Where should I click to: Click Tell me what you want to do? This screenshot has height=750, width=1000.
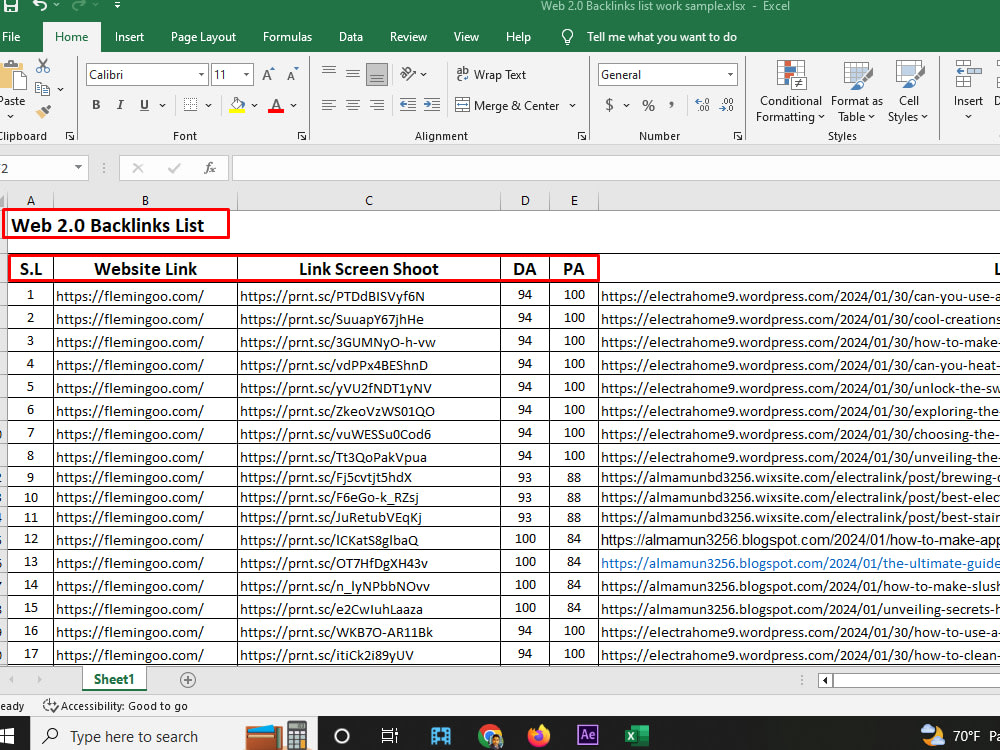pos(661,37)
